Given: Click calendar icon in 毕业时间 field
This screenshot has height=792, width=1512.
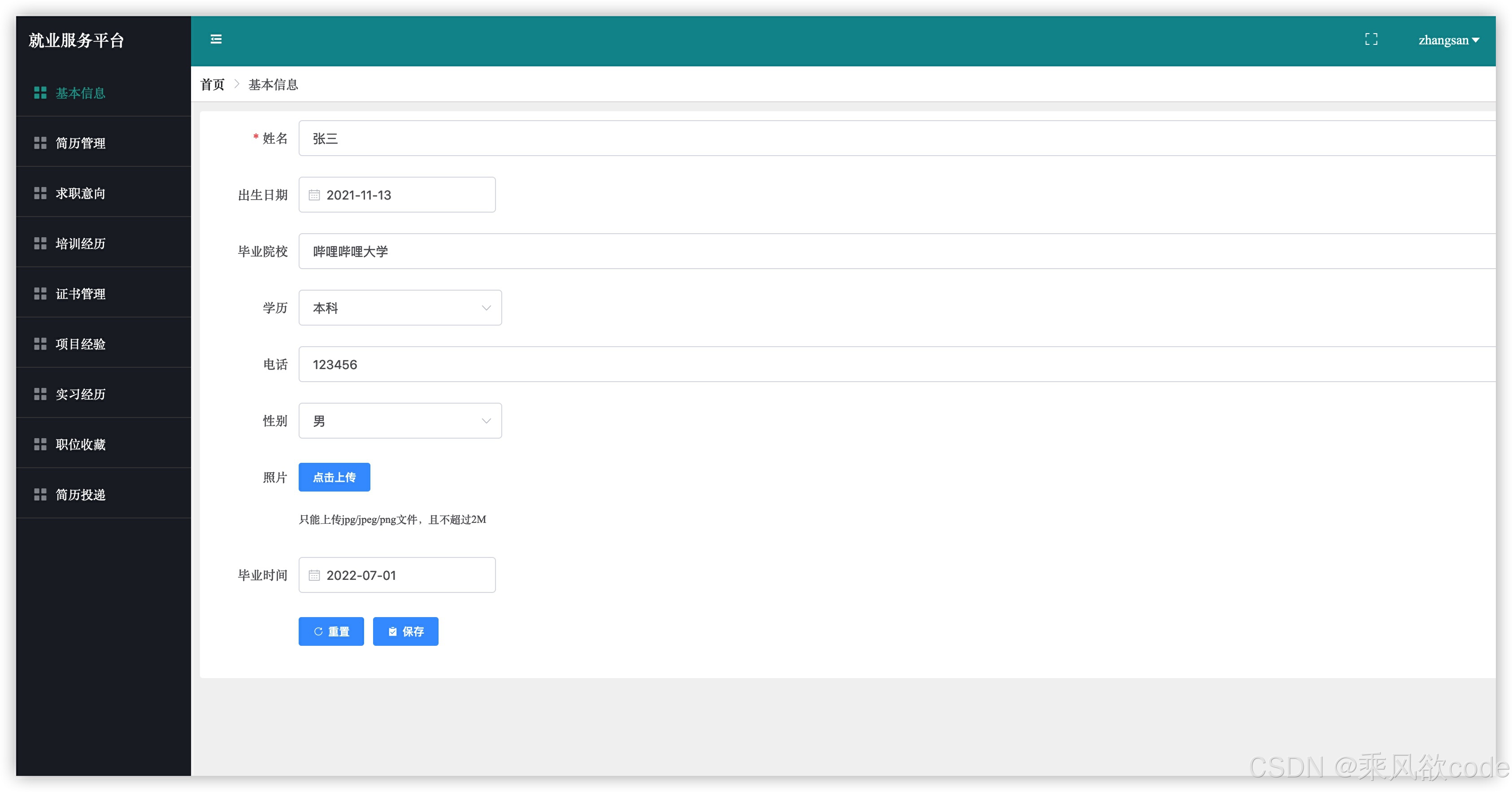Looking at the screenshot, I should pyautogui.click(x=314, y=575).
